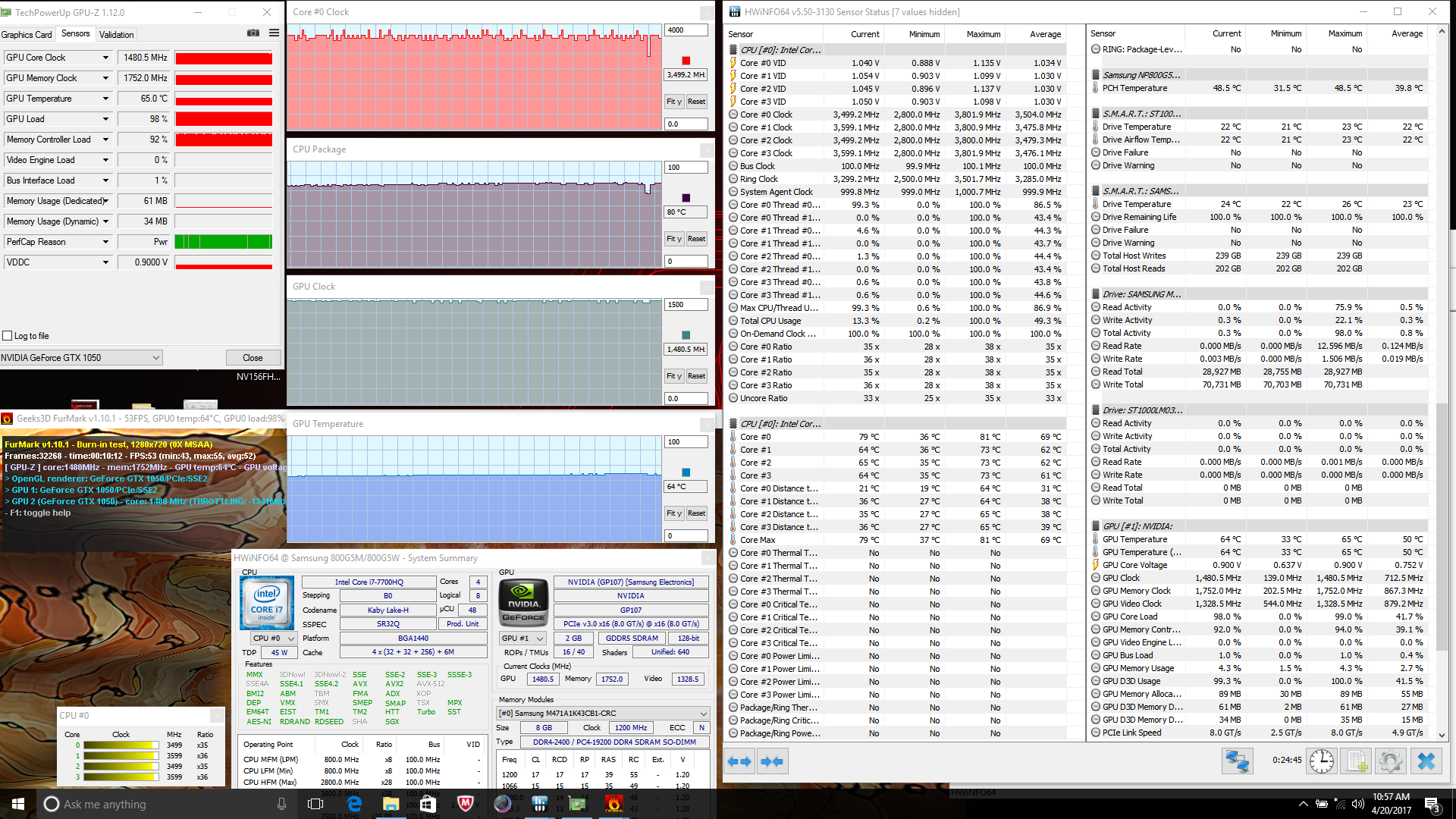The width and height of the screenshot is (1456, 819).
Task: Switch to HWiNFO taskbar icon
Action: pos(539,804)
